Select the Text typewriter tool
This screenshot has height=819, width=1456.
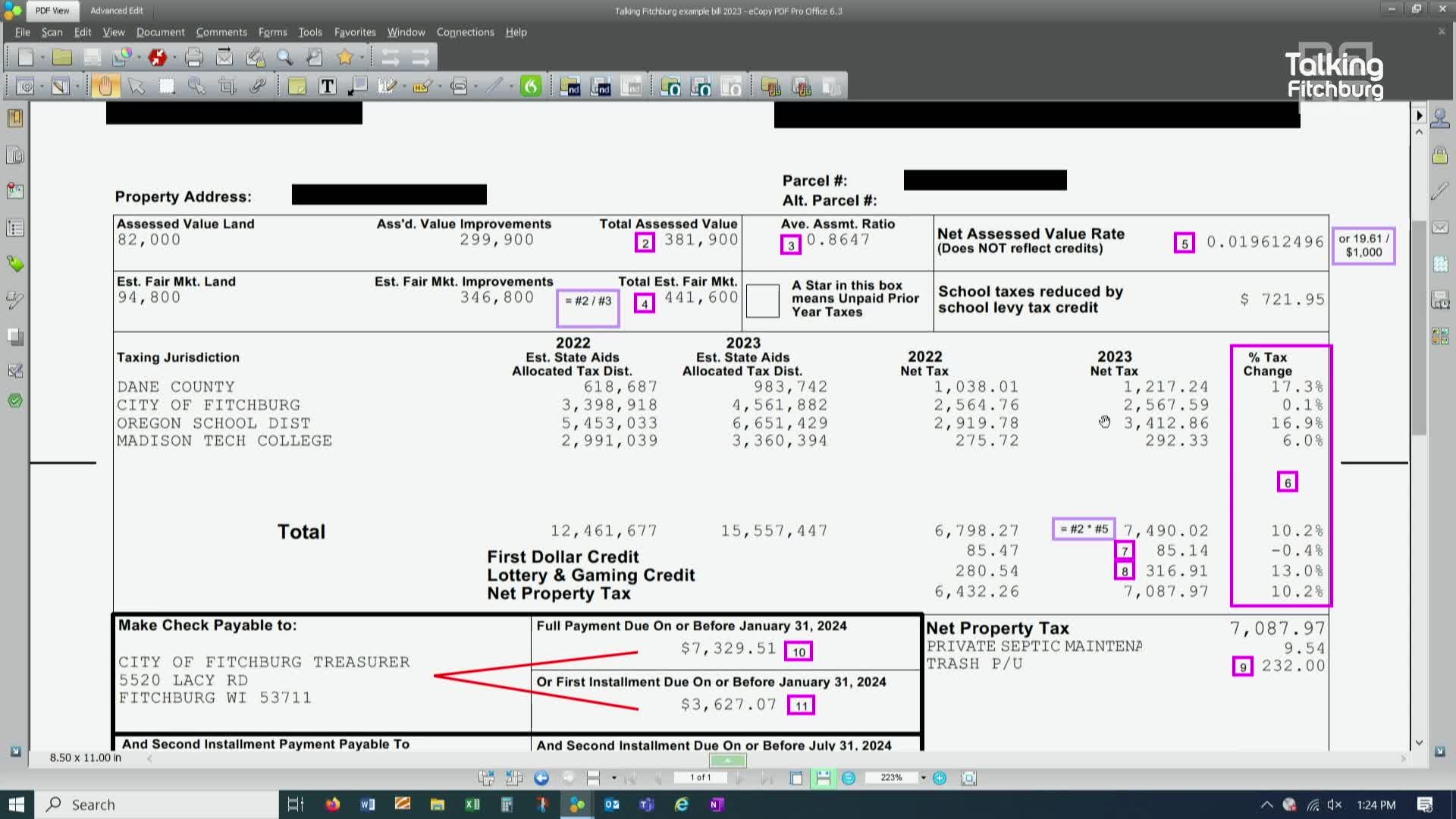(x=326, y=86)
